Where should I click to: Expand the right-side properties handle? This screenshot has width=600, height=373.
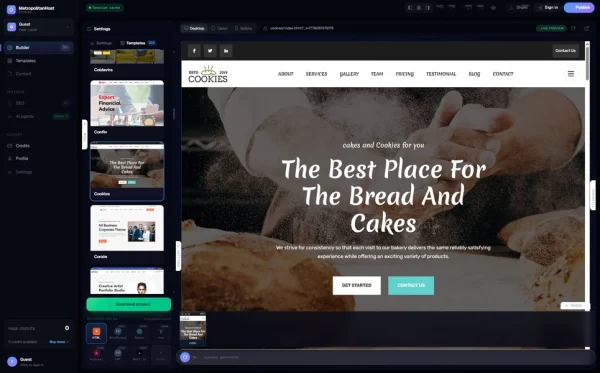point(593,195)
